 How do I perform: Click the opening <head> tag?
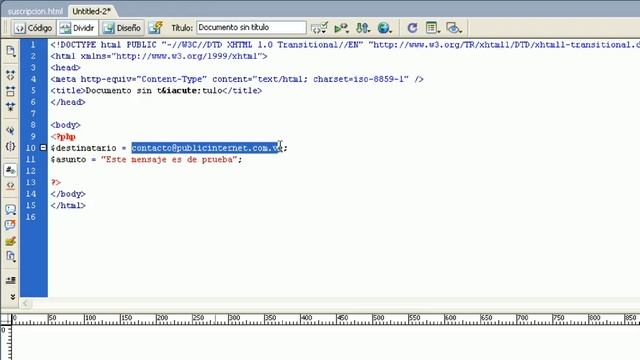click(65, 67)
